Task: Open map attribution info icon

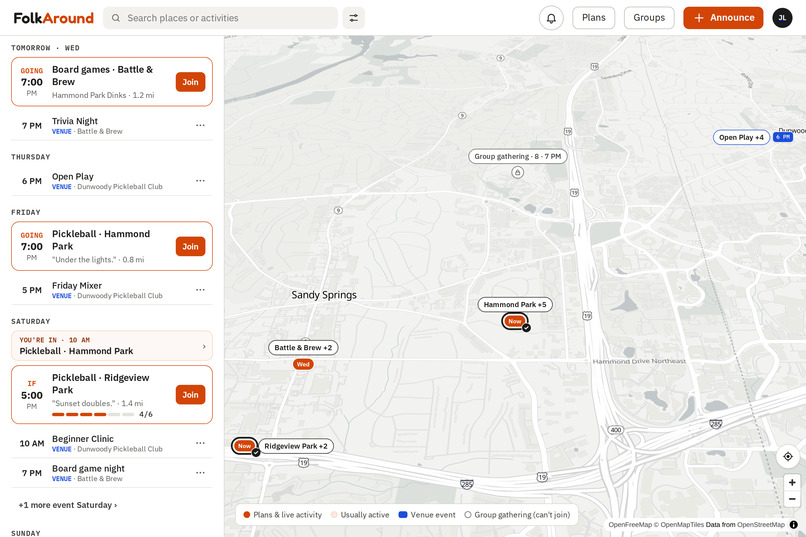Action: [794, 525]
